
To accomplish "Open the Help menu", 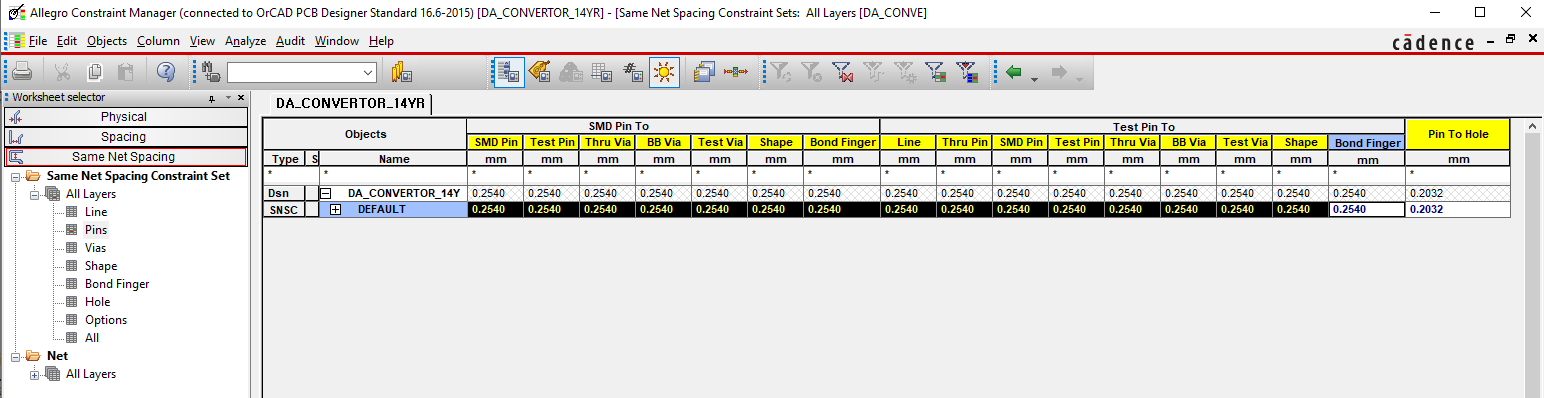I will (381, 41).
